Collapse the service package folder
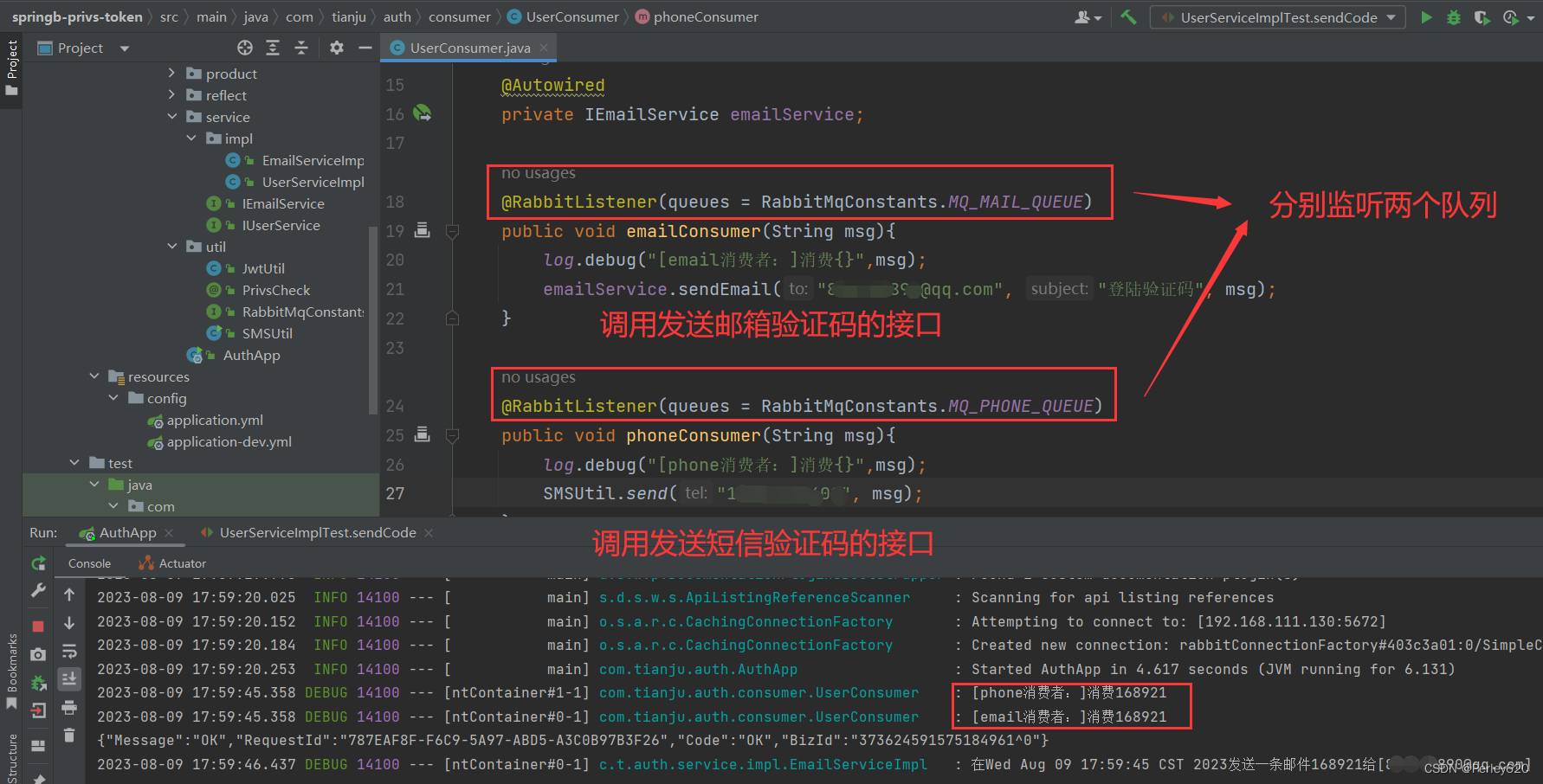1543x784 pixels. pyautogui.click(x=171, y=117)
